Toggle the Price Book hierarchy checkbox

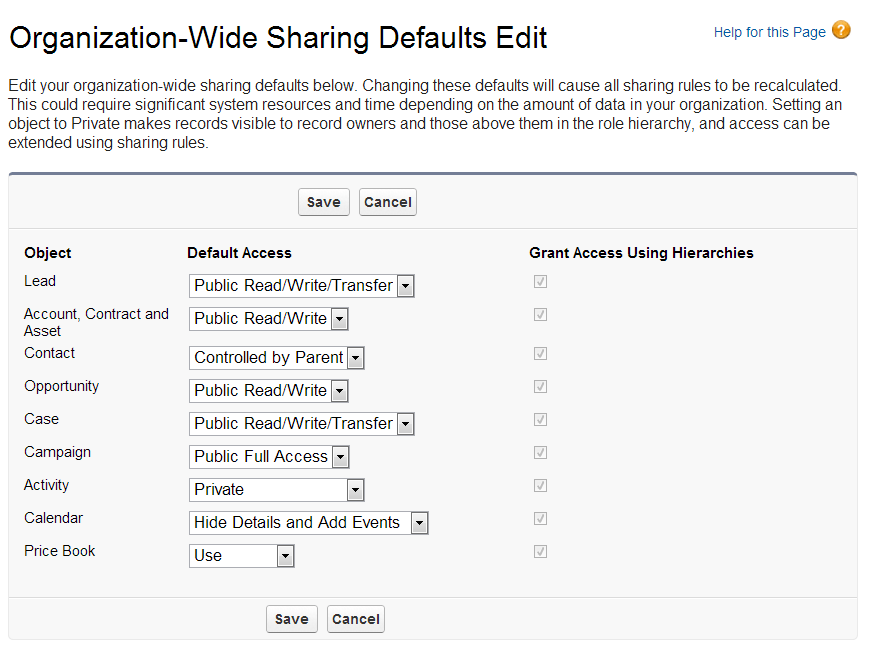[541, 552]
